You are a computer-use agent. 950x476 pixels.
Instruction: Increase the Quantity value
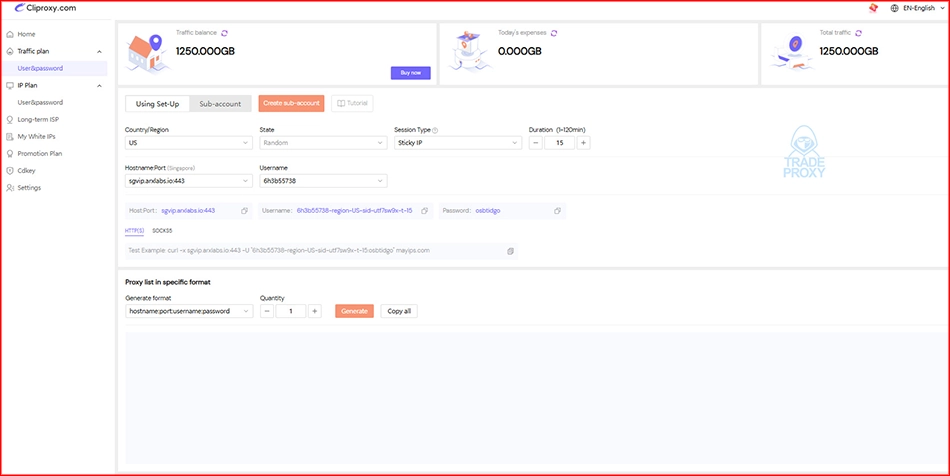pyautogui.click(x=314, y=311)
